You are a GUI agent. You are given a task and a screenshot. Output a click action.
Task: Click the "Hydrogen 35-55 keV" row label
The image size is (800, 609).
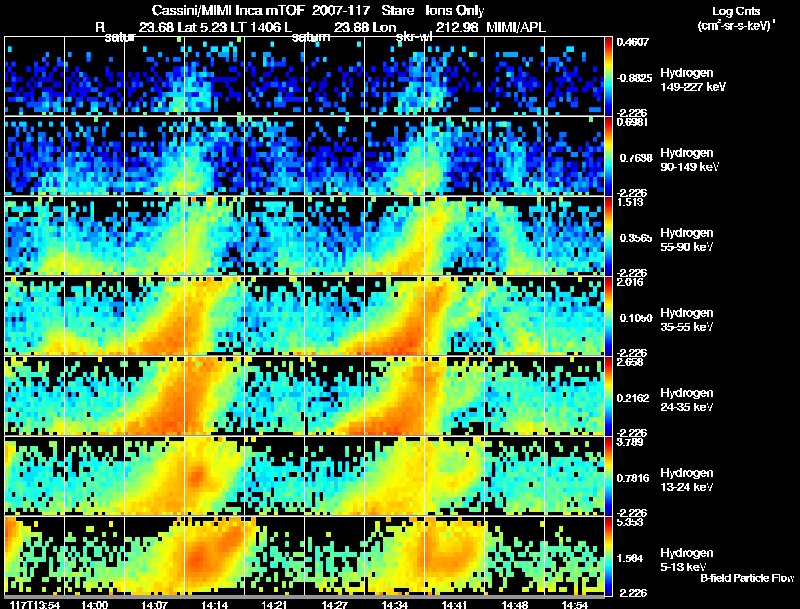tap(687, 320)
